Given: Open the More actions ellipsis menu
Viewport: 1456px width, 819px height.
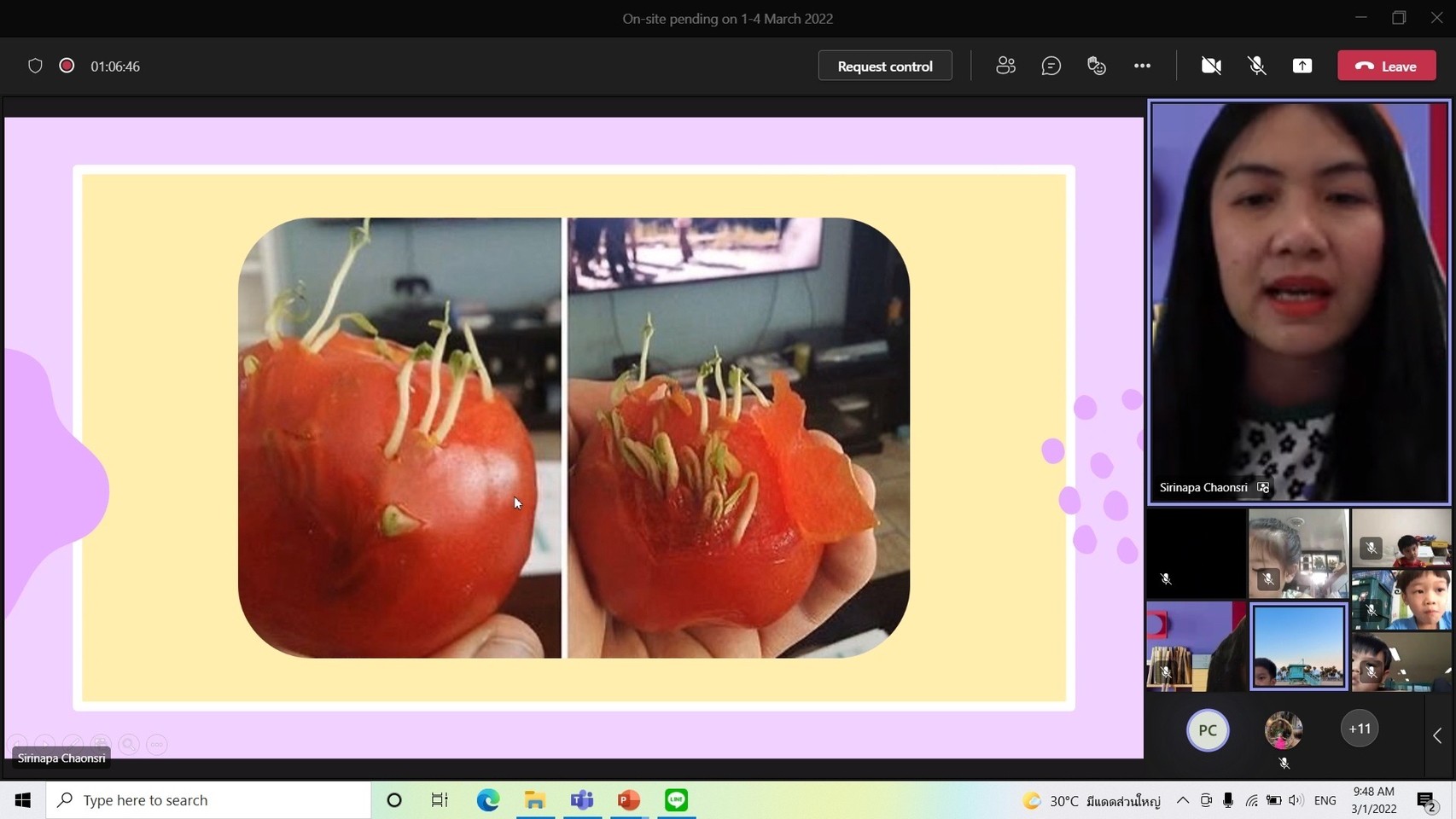Looking at the screenshot, I should point(1142,66).
